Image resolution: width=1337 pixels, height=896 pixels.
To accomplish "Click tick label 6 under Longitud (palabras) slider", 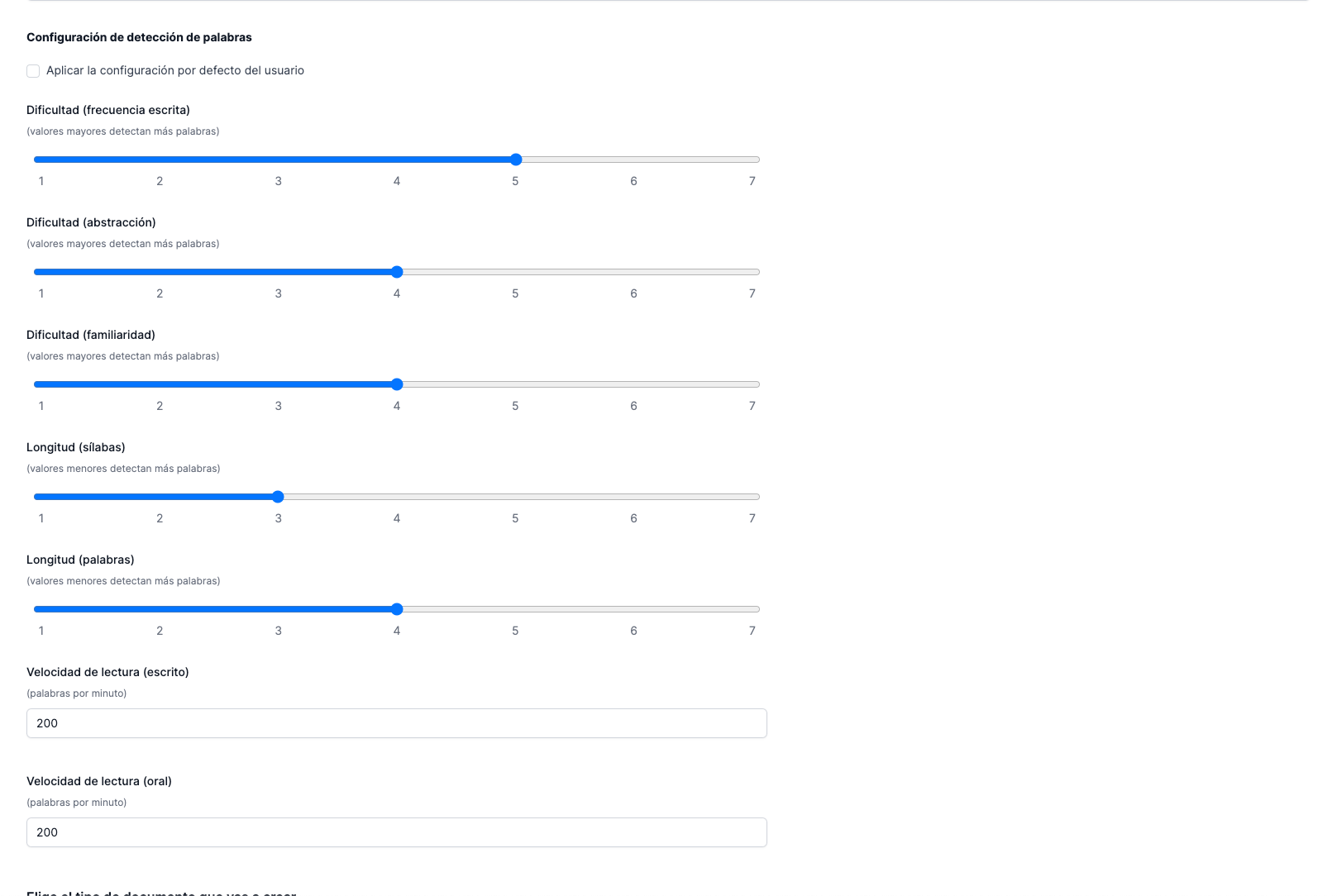I will coord(634,631).
